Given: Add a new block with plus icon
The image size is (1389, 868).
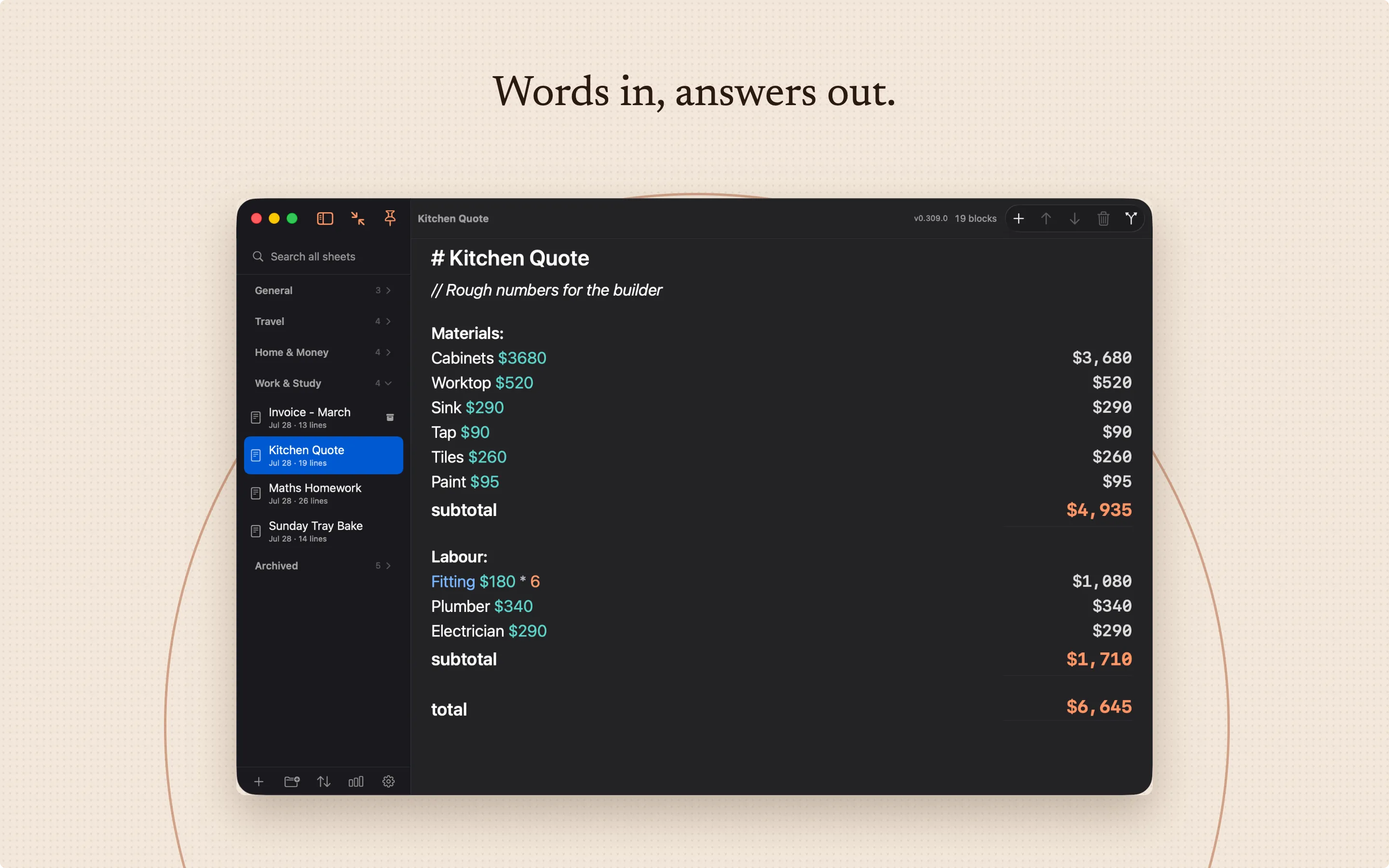Looking at the screenshot, I should pos(1018,218).
